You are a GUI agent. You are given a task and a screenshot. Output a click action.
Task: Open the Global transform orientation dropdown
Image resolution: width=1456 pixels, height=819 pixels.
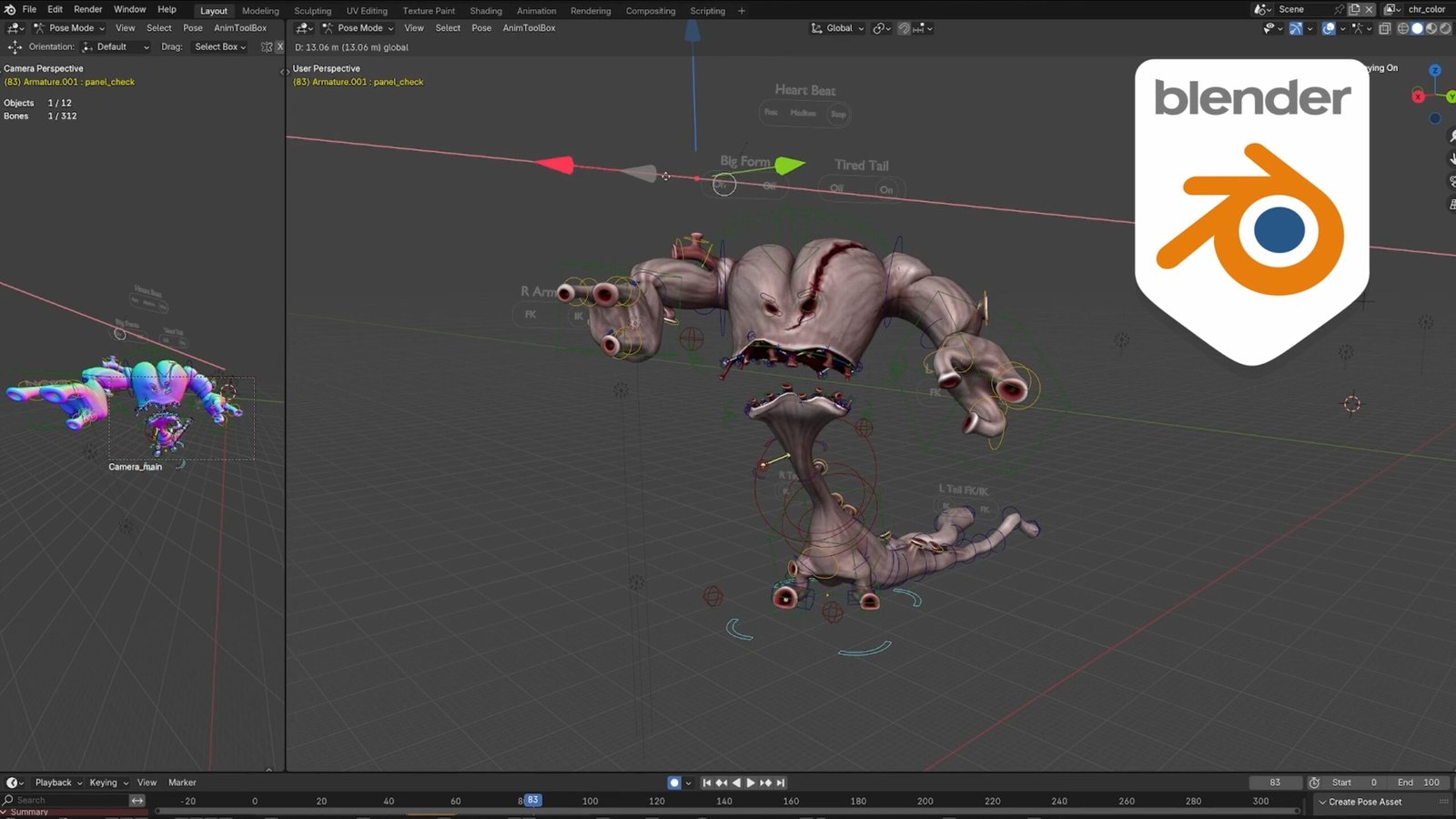(x=838, y=28)
